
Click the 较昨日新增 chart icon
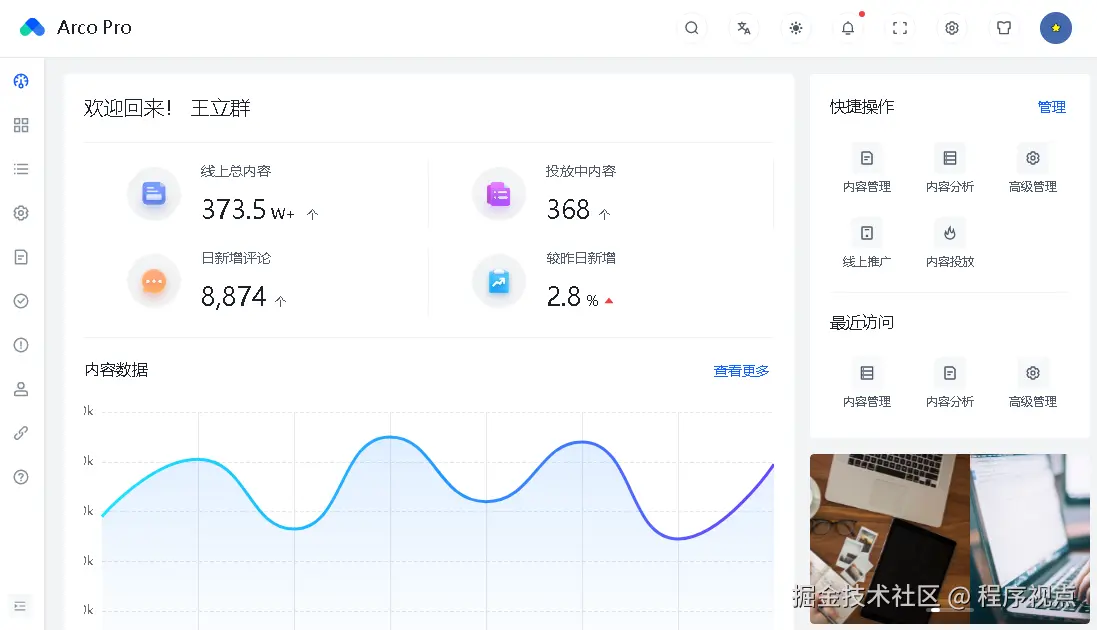pos(499,281)
